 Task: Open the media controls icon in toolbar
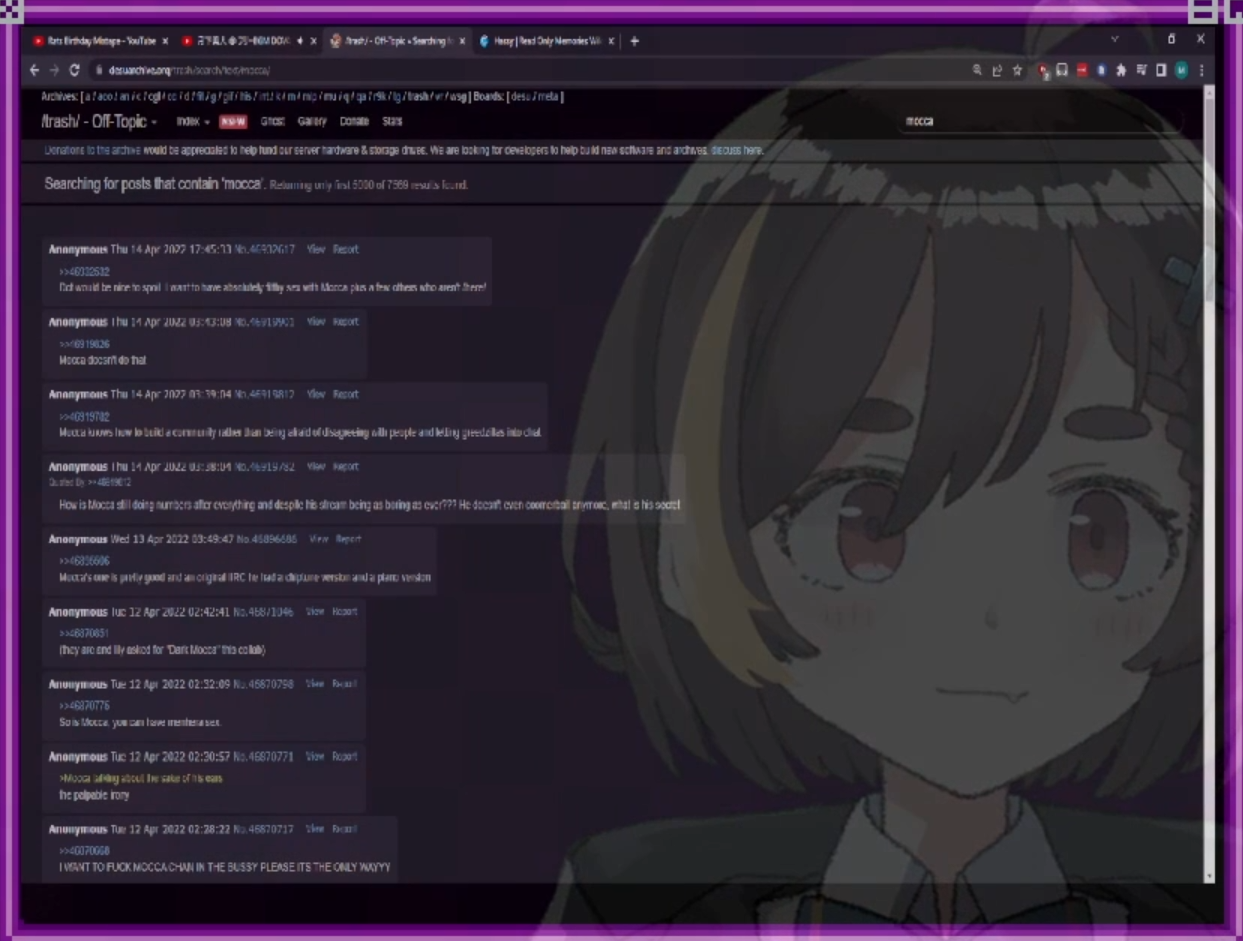click(x=1141, y=70)
